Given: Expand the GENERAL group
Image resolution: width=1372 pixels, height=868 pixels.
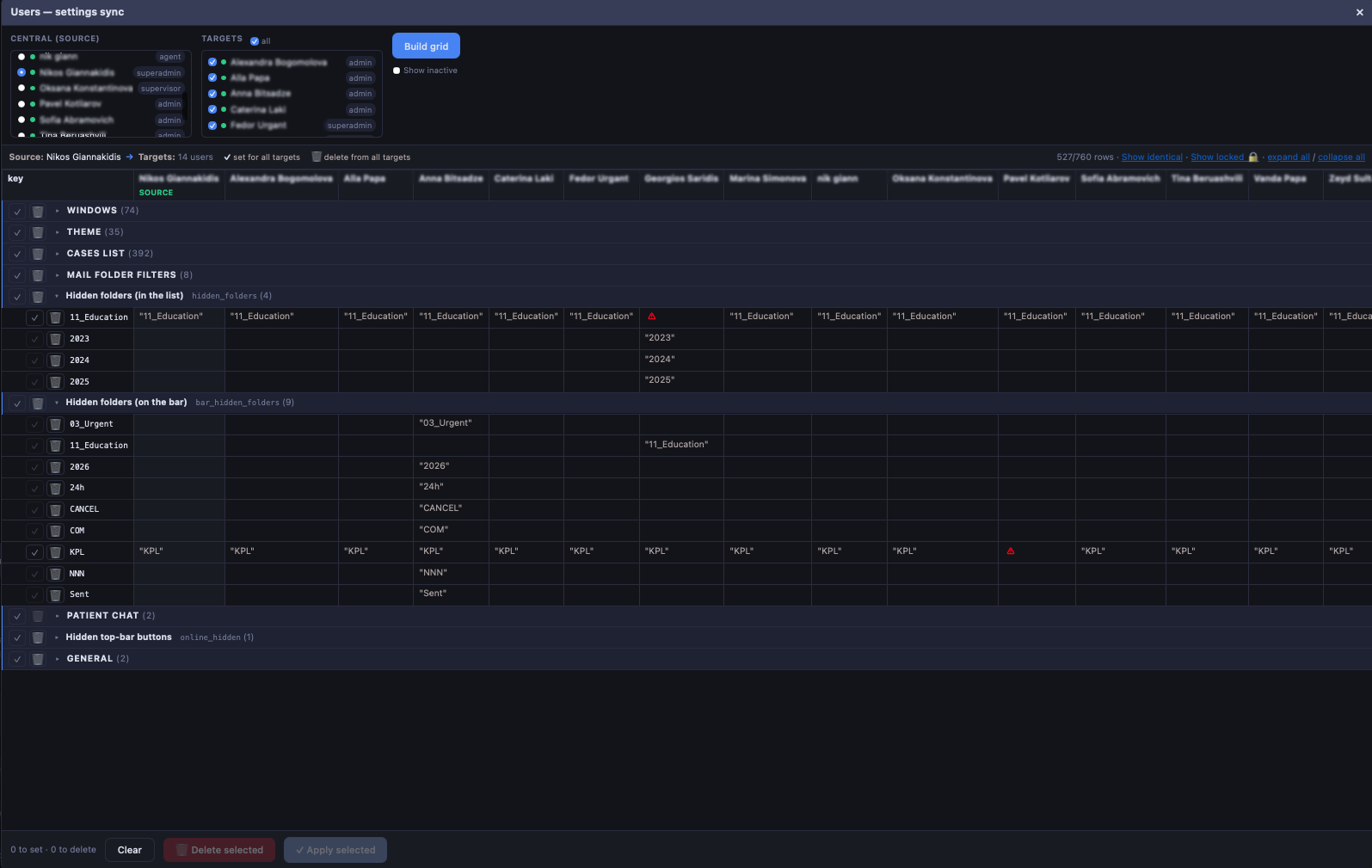Looking at the screenshot, I should click(58, 659).
